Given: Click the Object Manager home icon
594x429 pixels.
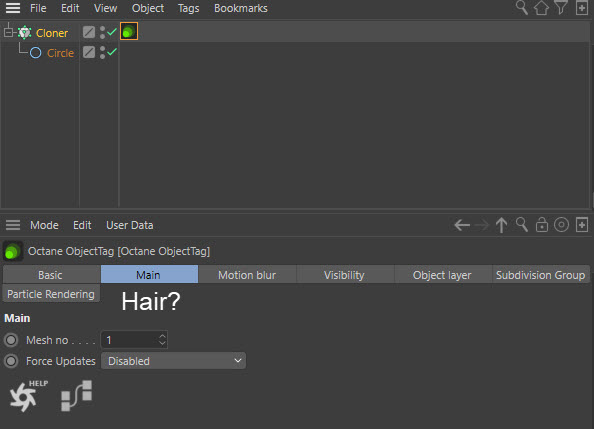Looking at the screenshot, I should pos(541,8).
